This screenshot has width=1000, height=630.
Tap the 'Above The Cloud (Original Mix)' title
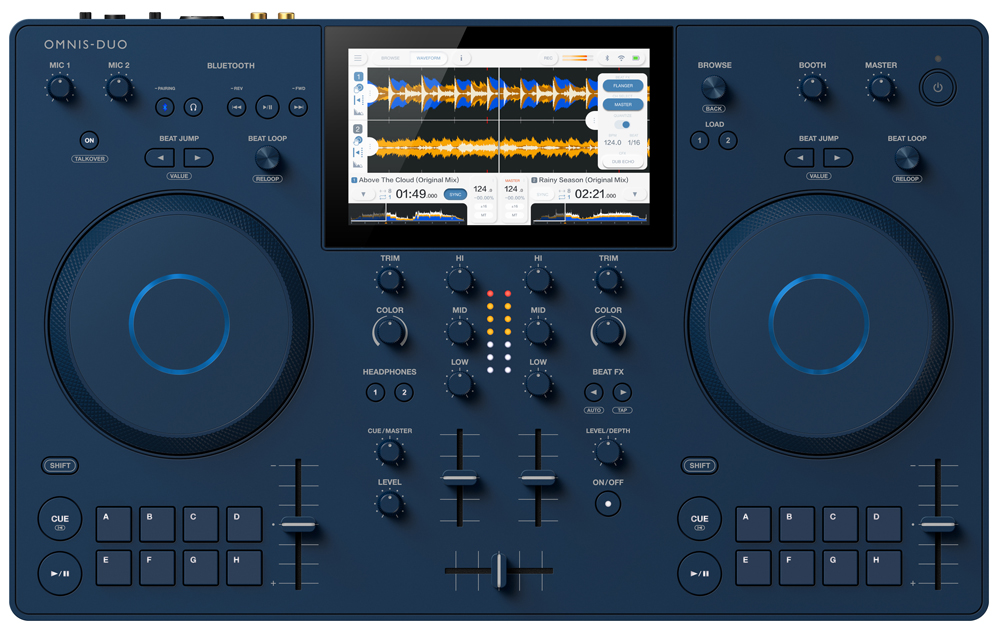click(x=409, y=180)
